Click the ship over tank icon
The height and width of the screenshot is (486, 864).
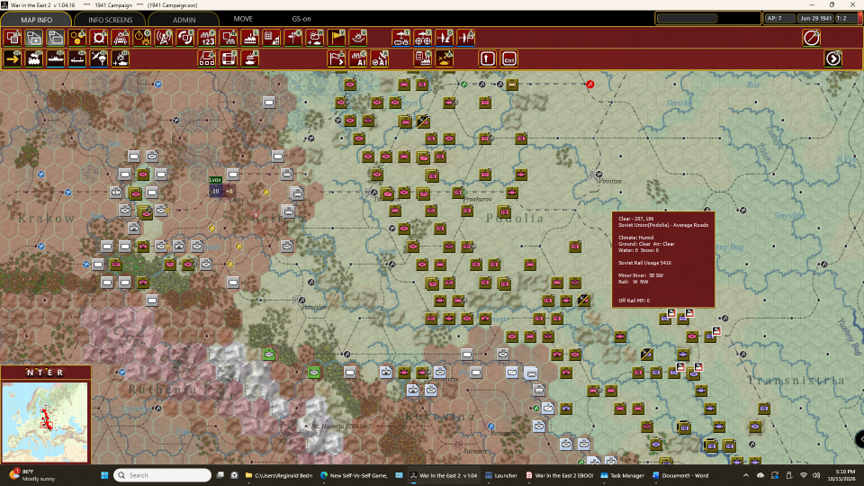pyautogui.click(x=250, y=58)
